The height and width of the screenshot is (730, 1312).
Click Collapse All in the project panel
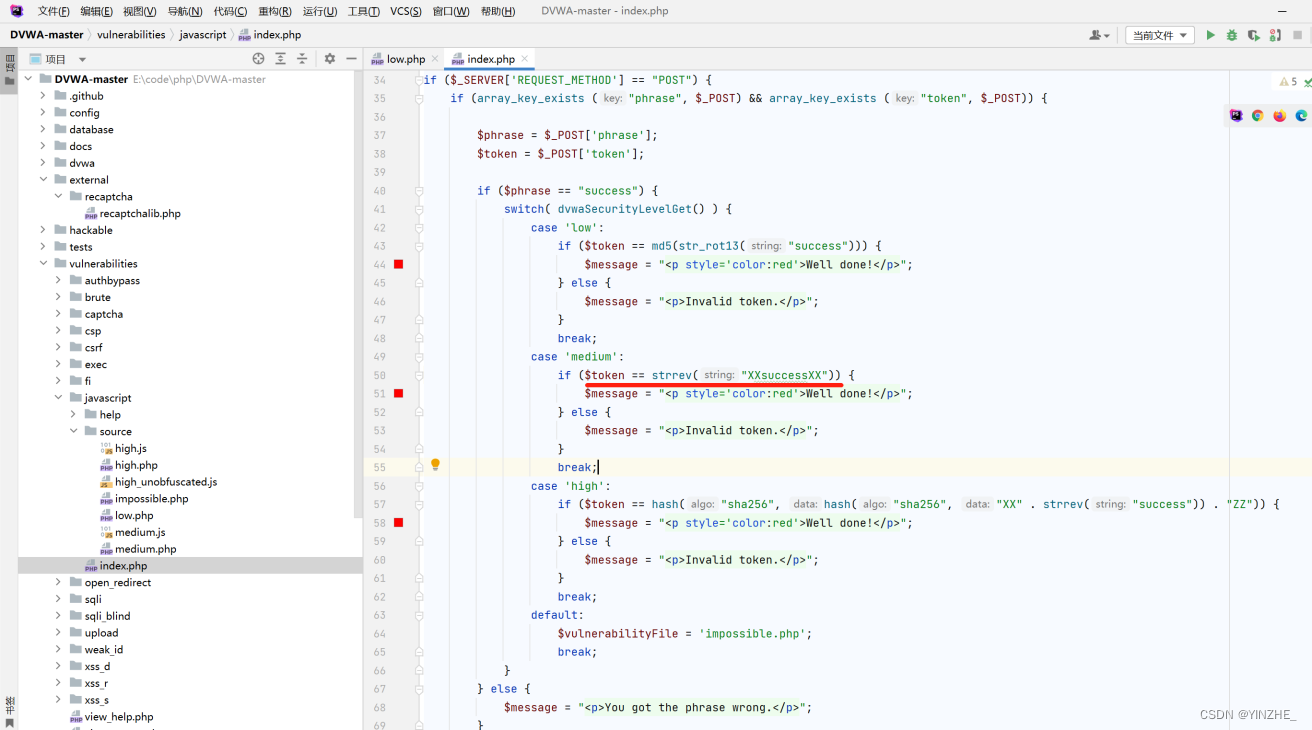tap(302, 59)
